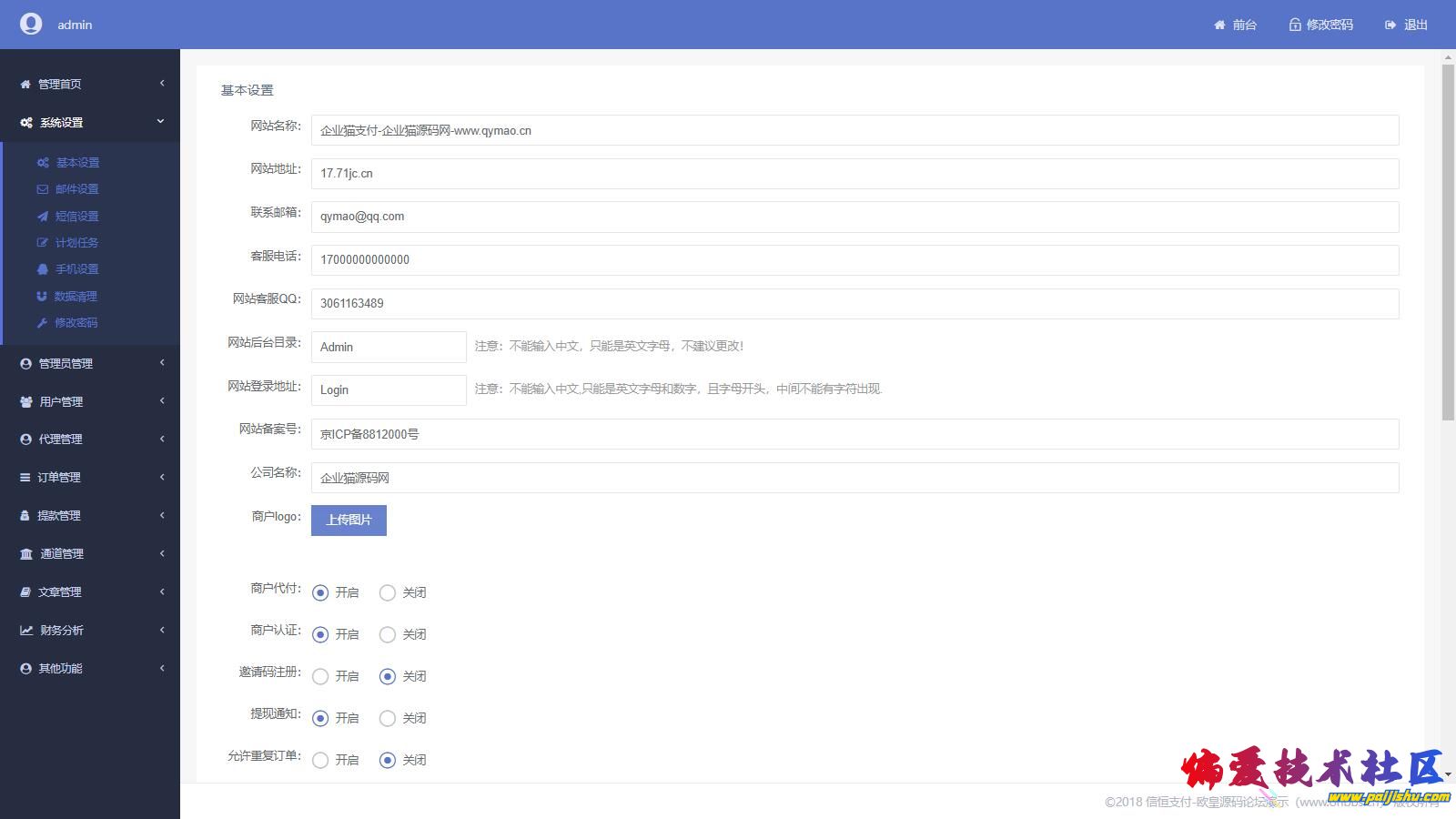Expand the 用户管理 sidebar menu chevron
The image size is (1456, 819).
coord(162,401)
